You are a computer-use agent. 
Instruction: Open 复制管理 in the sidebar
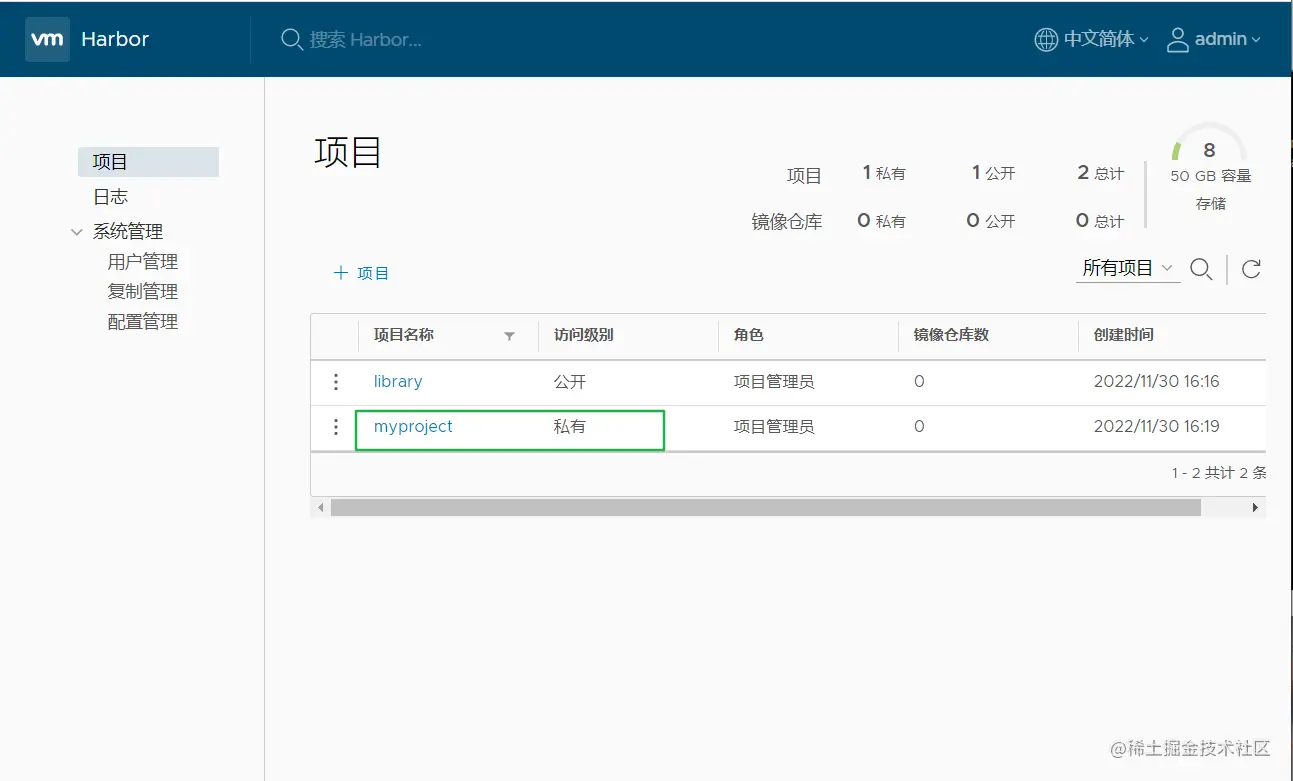[143, 292]
